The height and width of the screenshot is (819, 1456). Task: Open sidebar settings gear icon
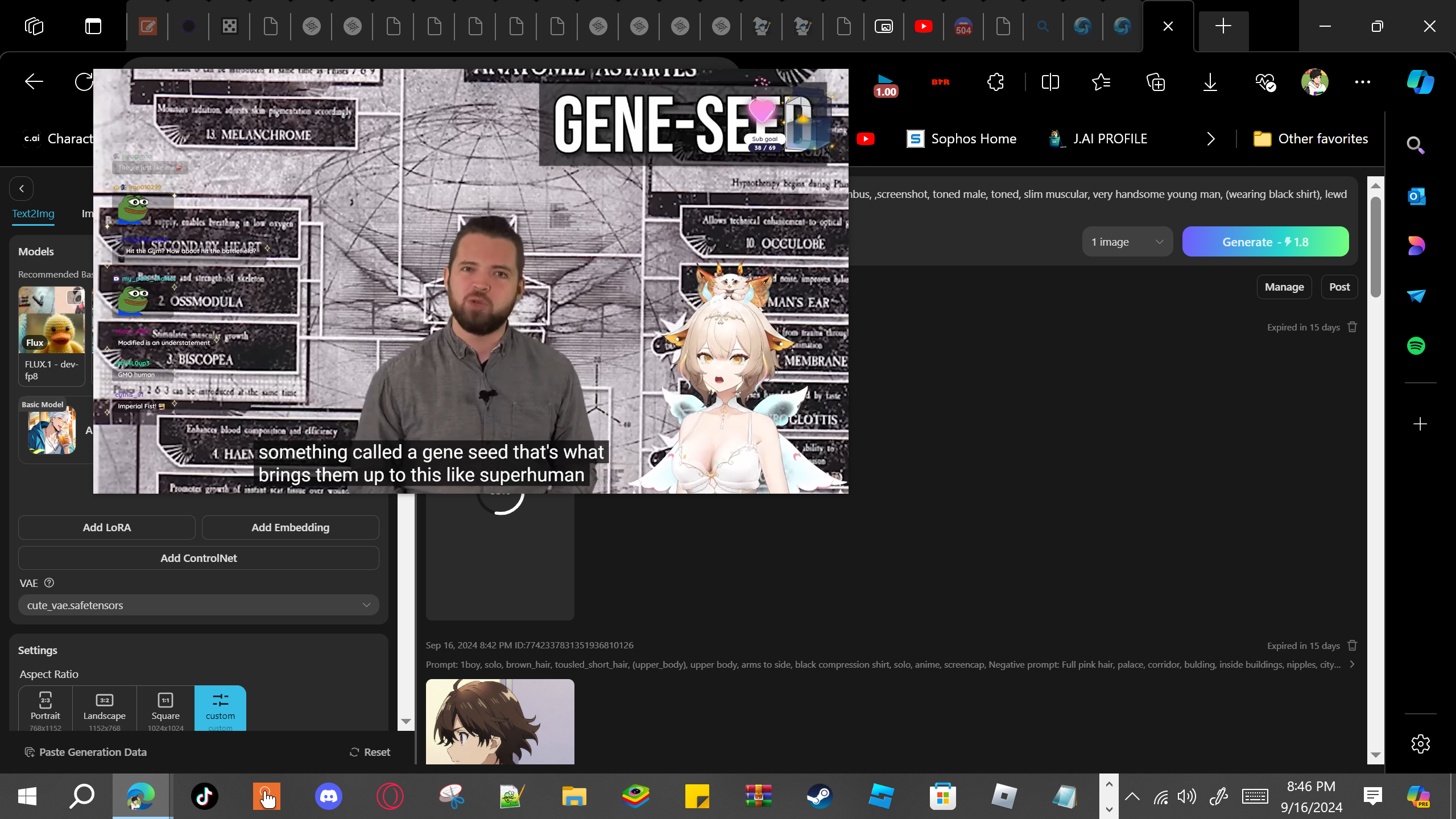tap(1420, 744)
